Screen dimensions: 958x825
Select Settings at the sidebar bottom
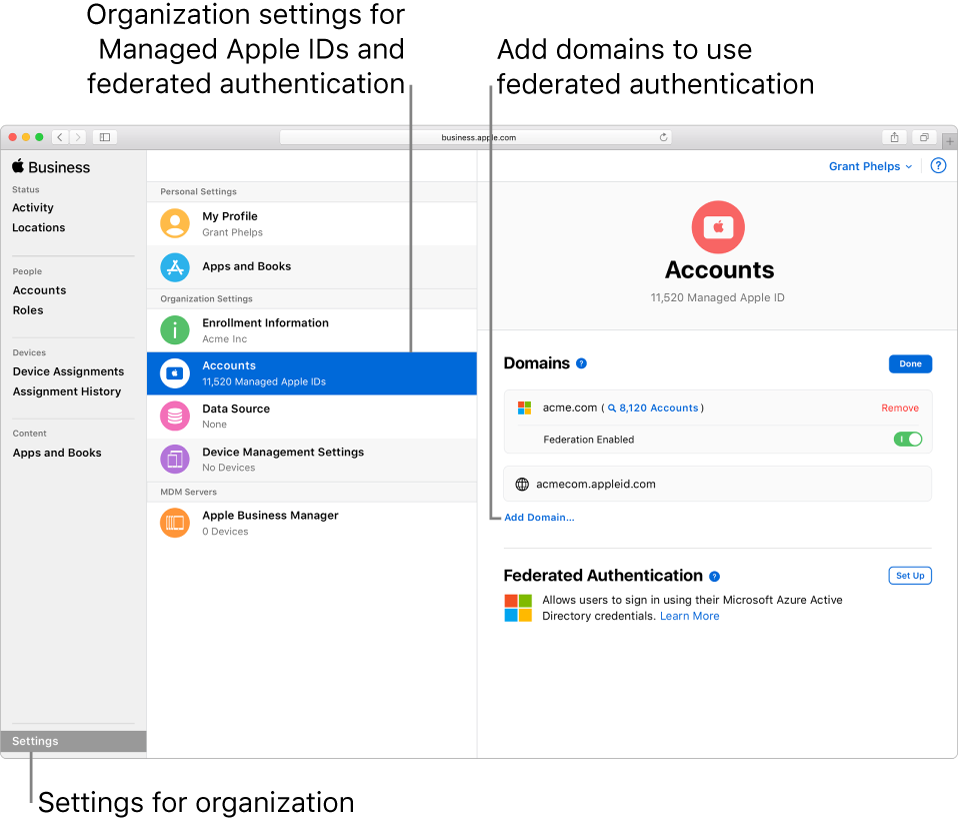[73, 741]
